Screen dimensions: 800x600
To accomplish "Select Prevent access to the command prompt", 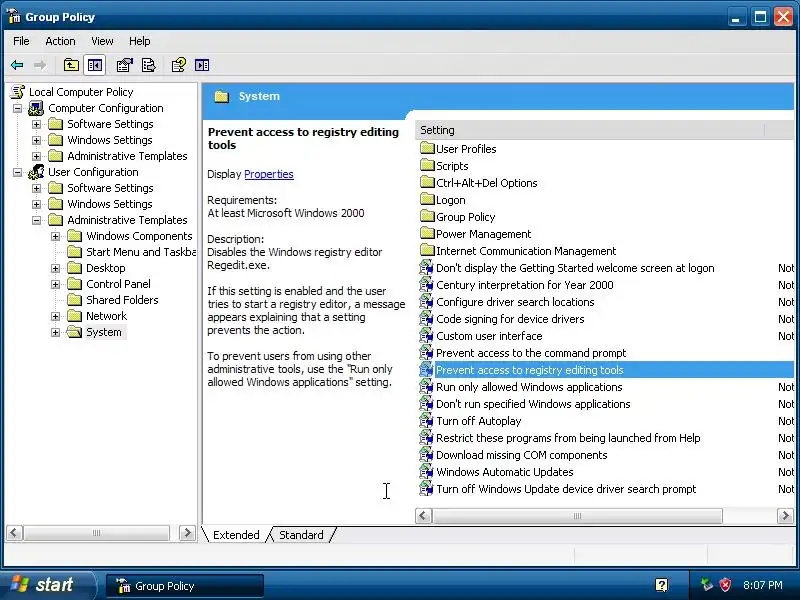I will 531,353.
